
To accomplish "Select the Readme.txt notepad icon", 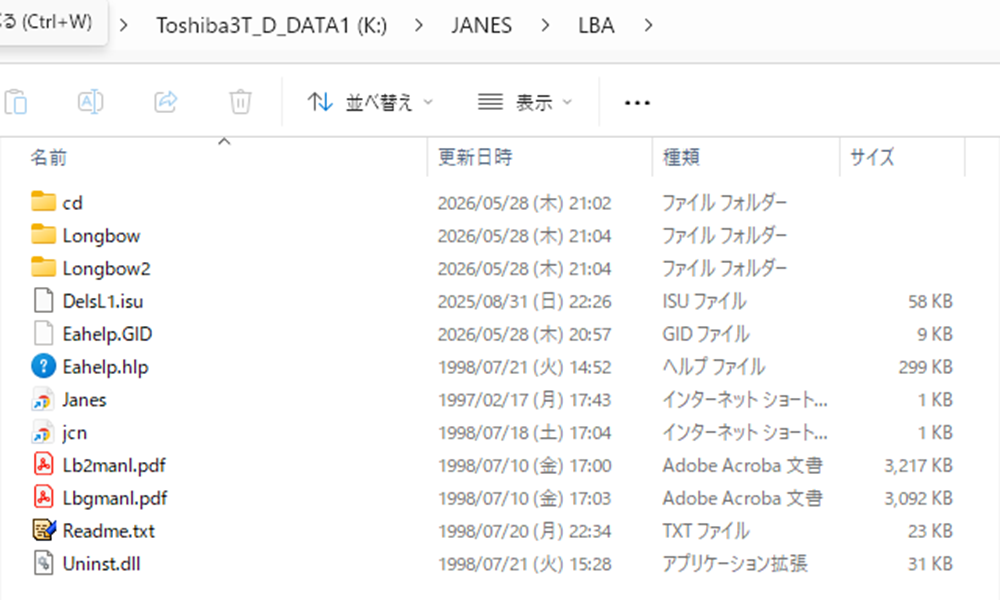I will pyautogui.click(x=43, y=530).
